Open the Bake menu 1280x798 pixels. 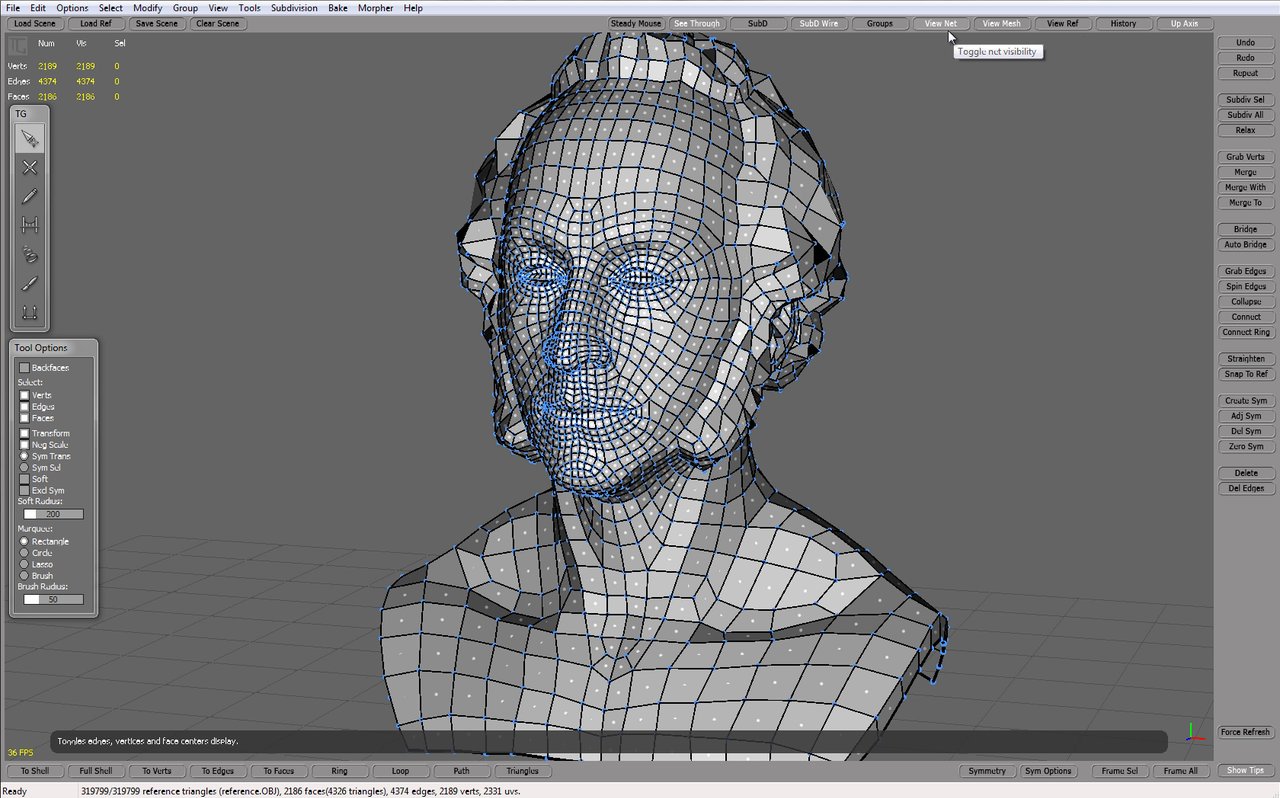pyautogui.click(x=338, y=8)
